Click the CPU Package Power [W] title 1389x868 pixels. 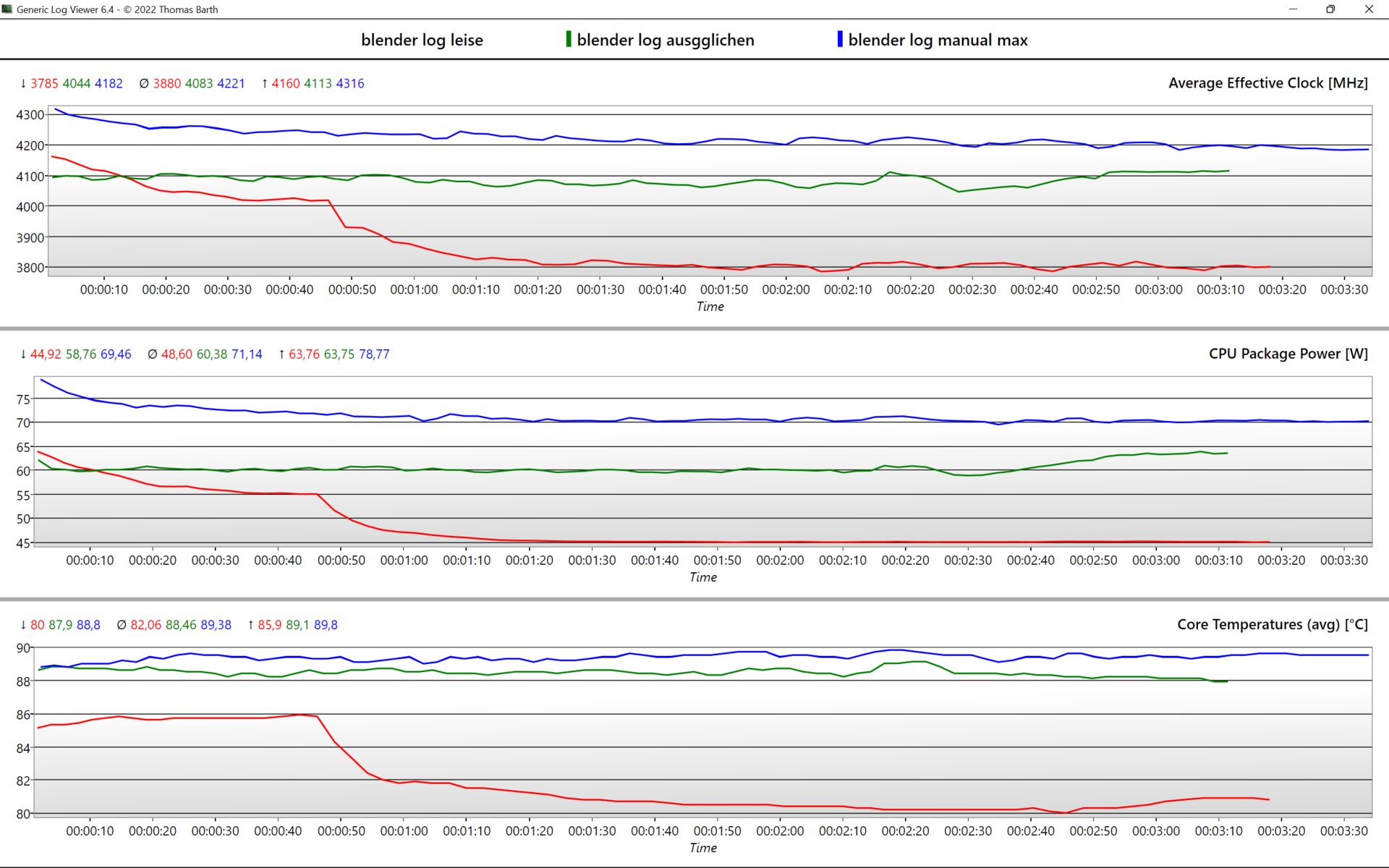(x=1288, y=354)
